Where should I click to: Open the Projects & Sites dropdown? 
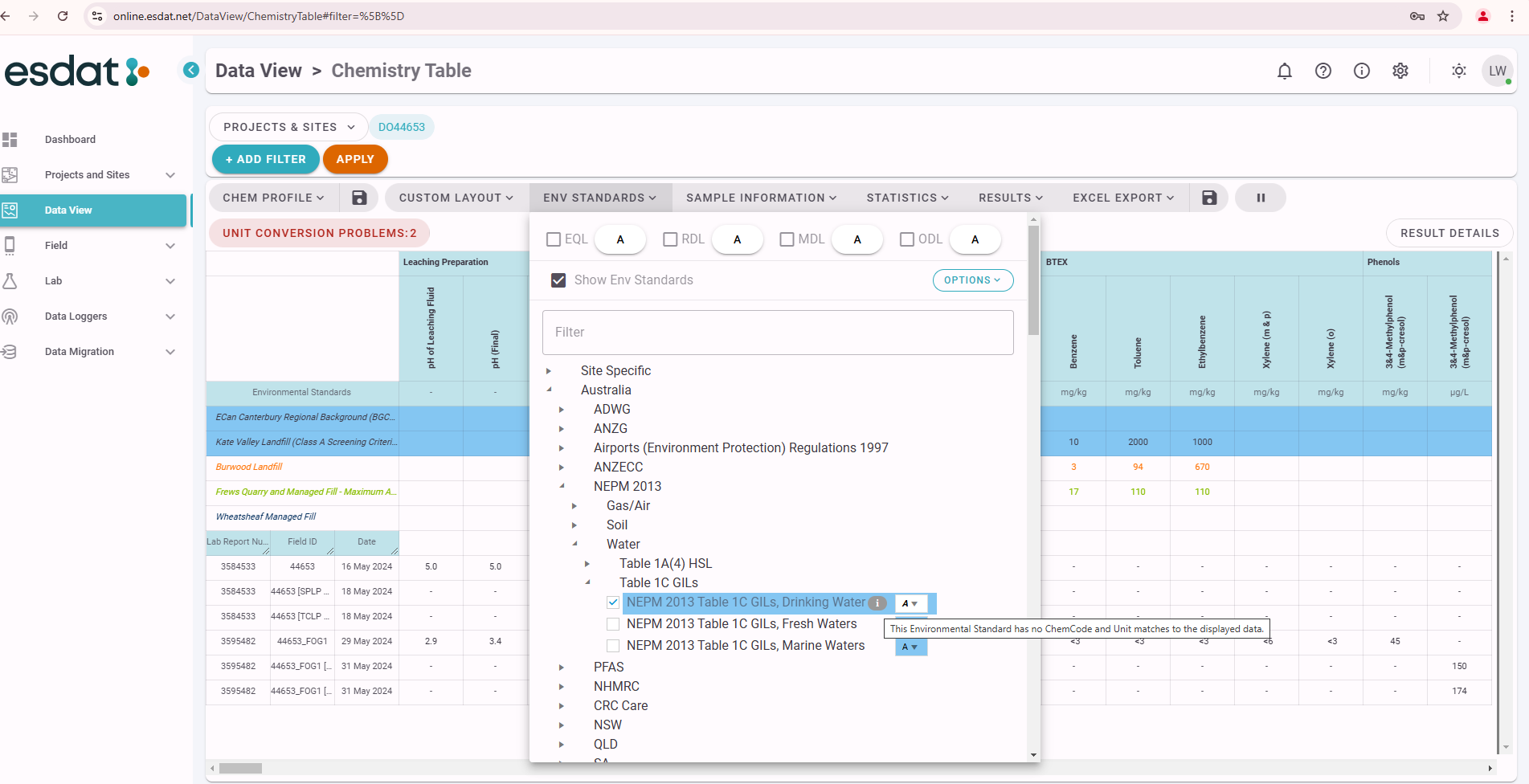pos(288,127)
